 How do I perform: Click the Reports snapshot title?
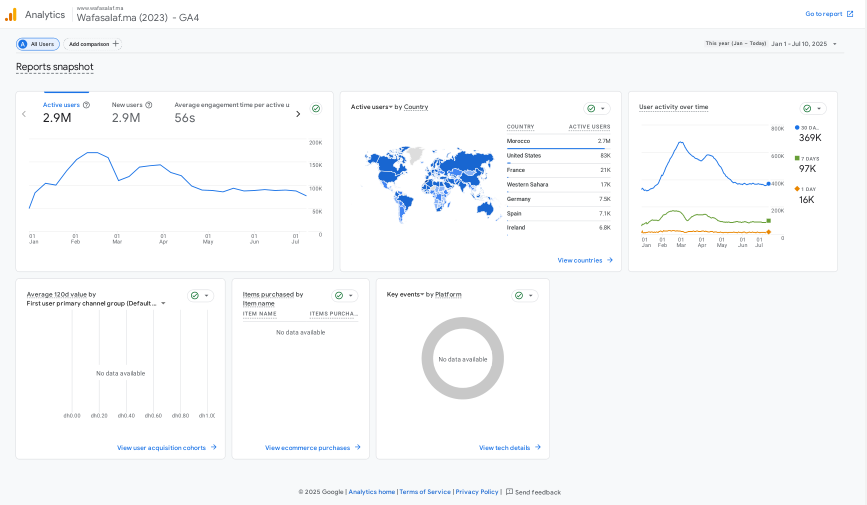(55, 67)
